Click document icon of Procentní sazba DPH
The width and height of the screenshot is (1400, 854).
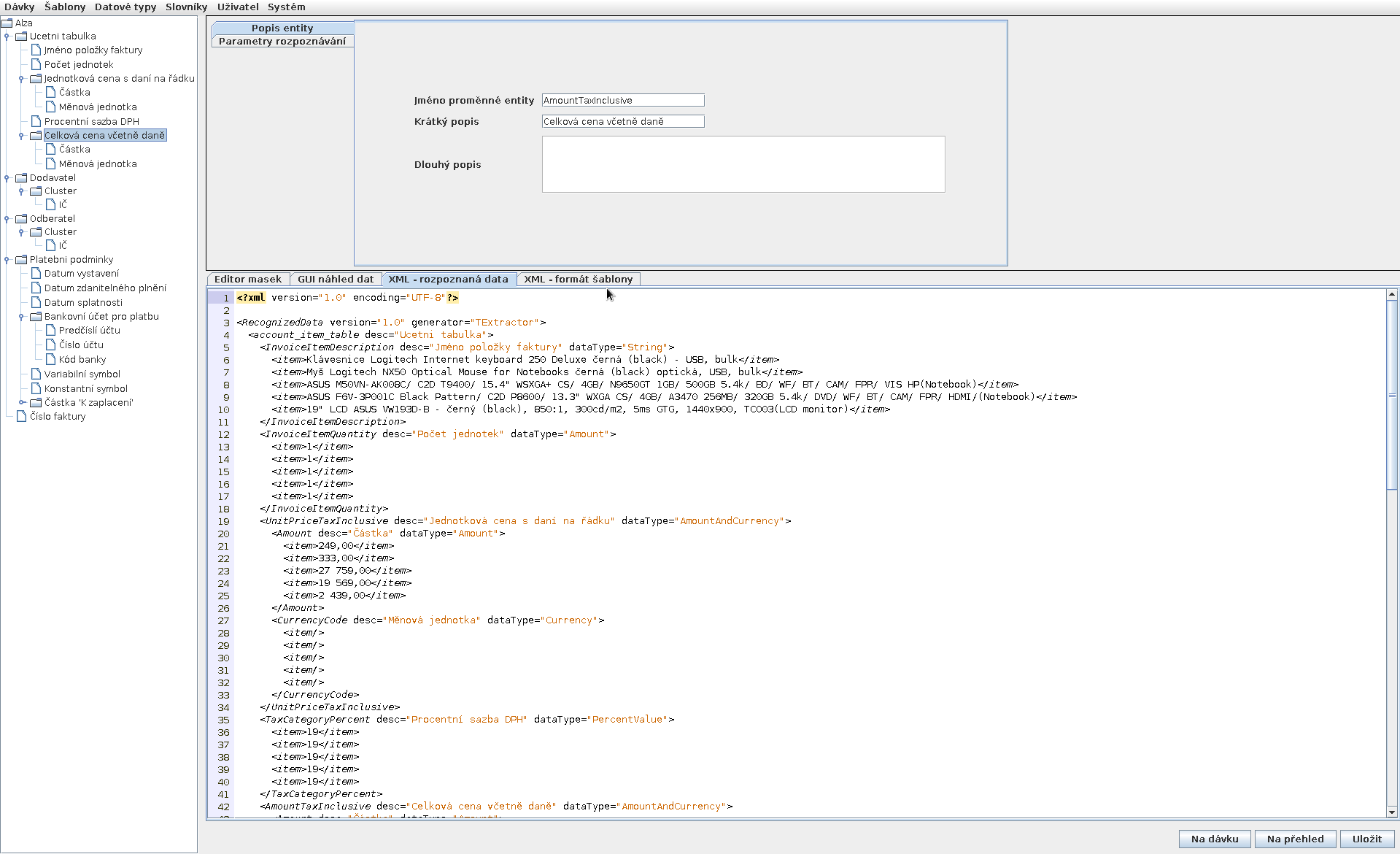click(36, 121)
